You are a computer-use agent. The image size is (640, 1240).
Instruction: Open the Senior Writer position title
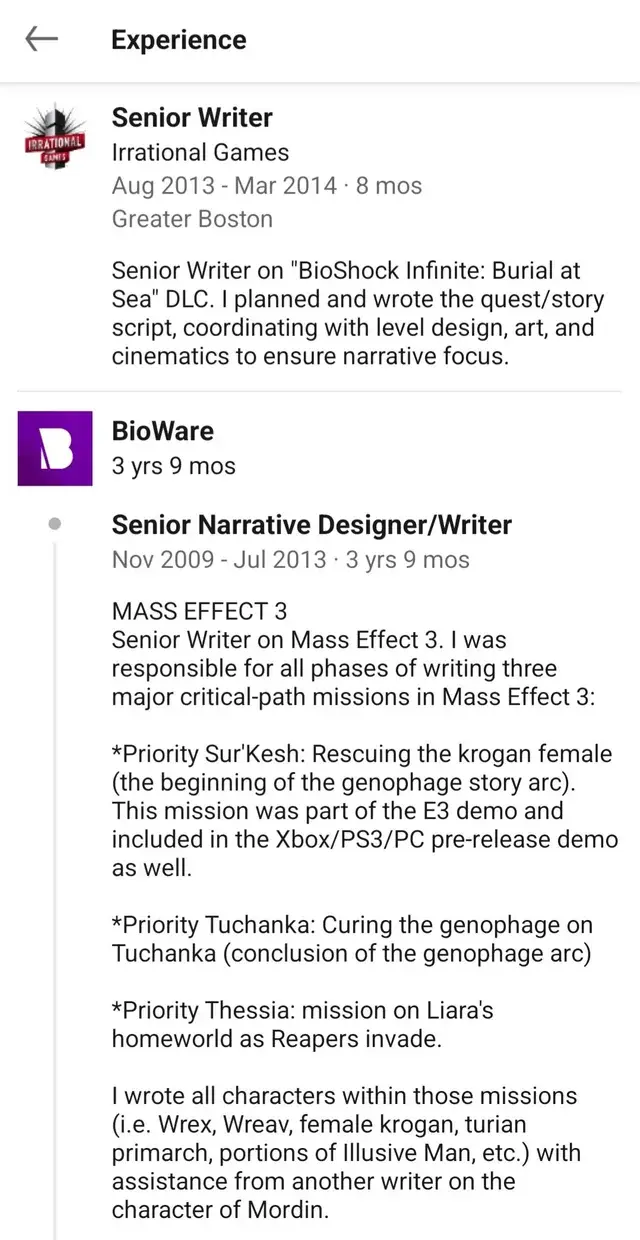click(x=192, y=117)
